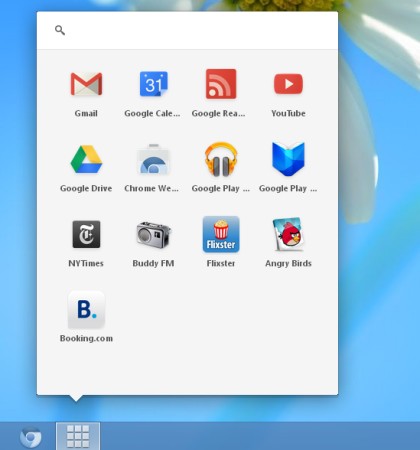Screen dimensions: 420x450
Task: Click the "Google Cale..." label
Action: pyautogui.click(x=152, y=114)
